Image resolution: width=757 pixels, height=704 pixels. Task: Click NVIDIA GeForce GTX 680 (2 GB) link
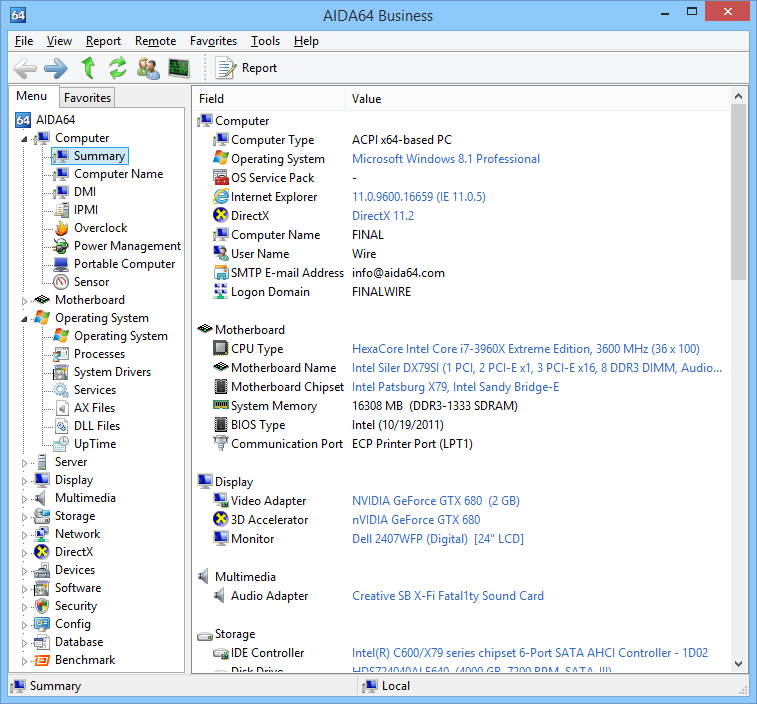(435, 501)
